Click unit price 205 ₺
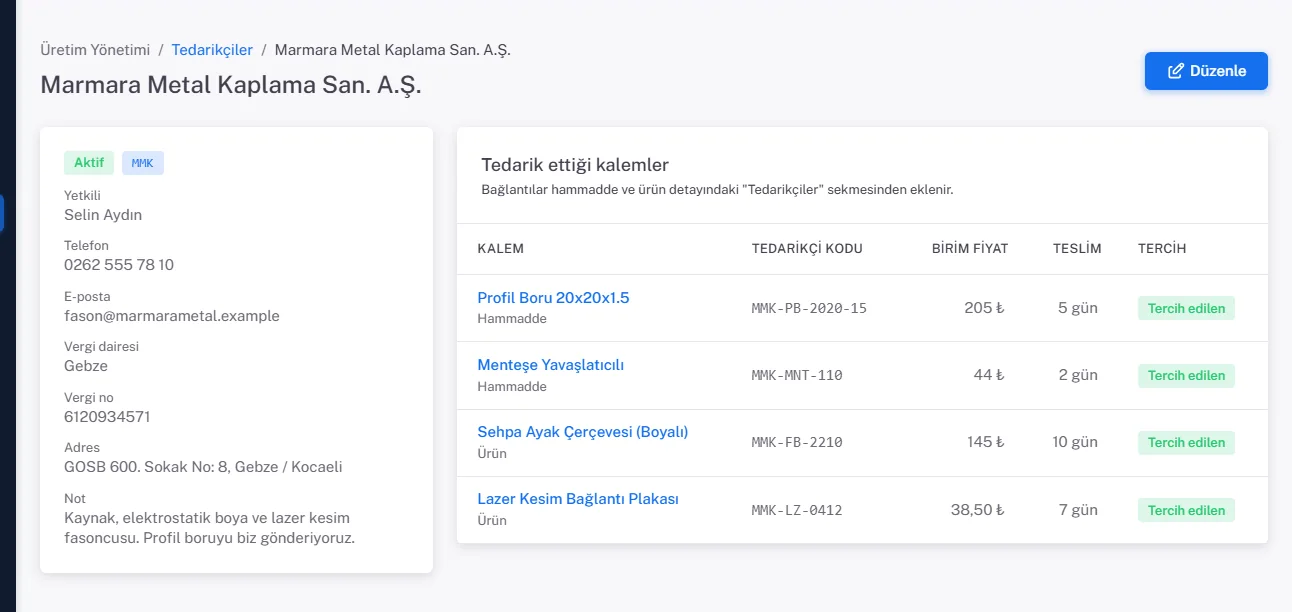1292x612 pixels. pos(985,308)
